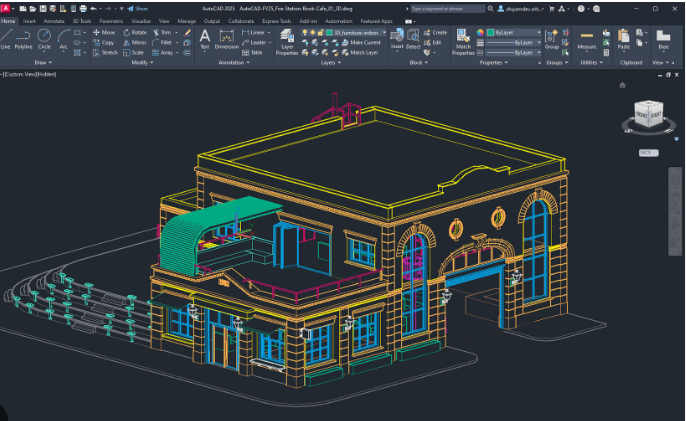The height and width of the screenshot is (421, 686).
Task: Expand the Modify panel
Action: click(142, 63)
